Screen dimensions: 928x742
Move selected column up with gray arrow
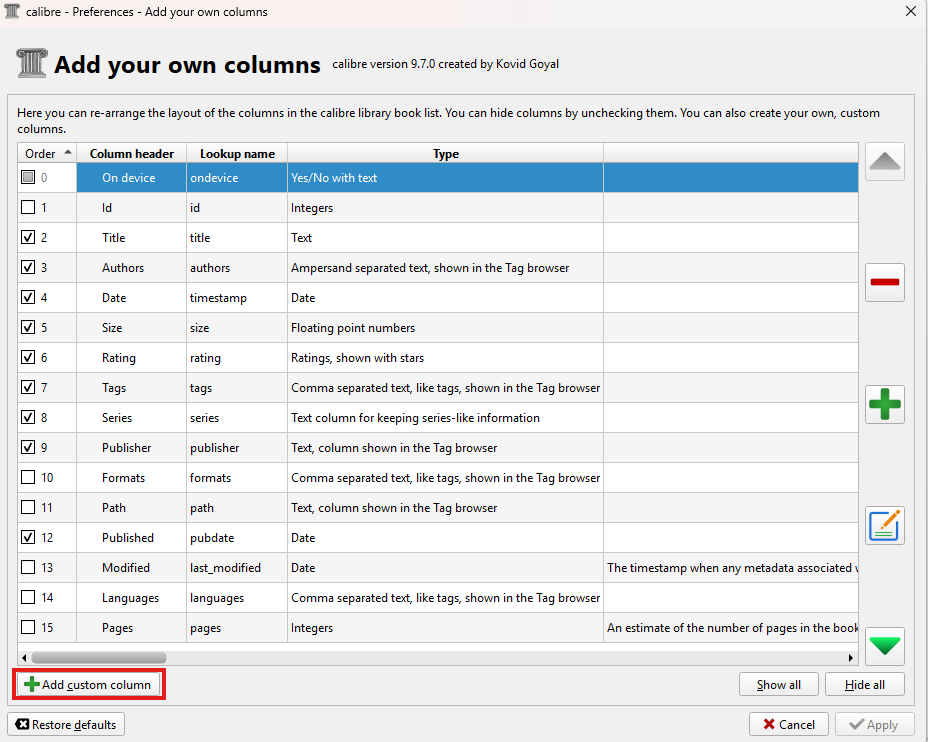click(884, 162)
